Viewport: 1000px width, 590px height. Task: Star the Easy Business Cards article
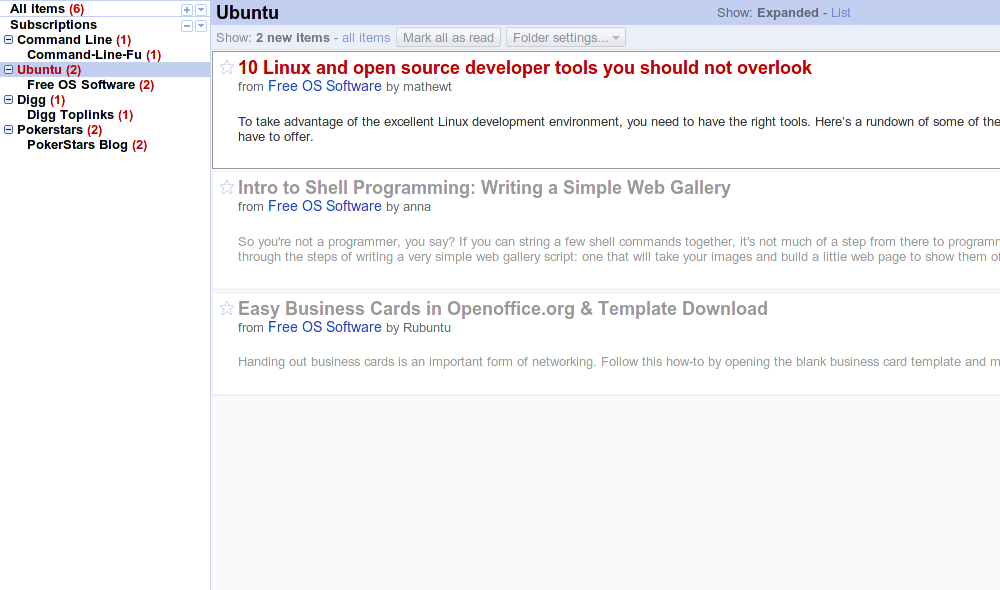click(226, 308)
